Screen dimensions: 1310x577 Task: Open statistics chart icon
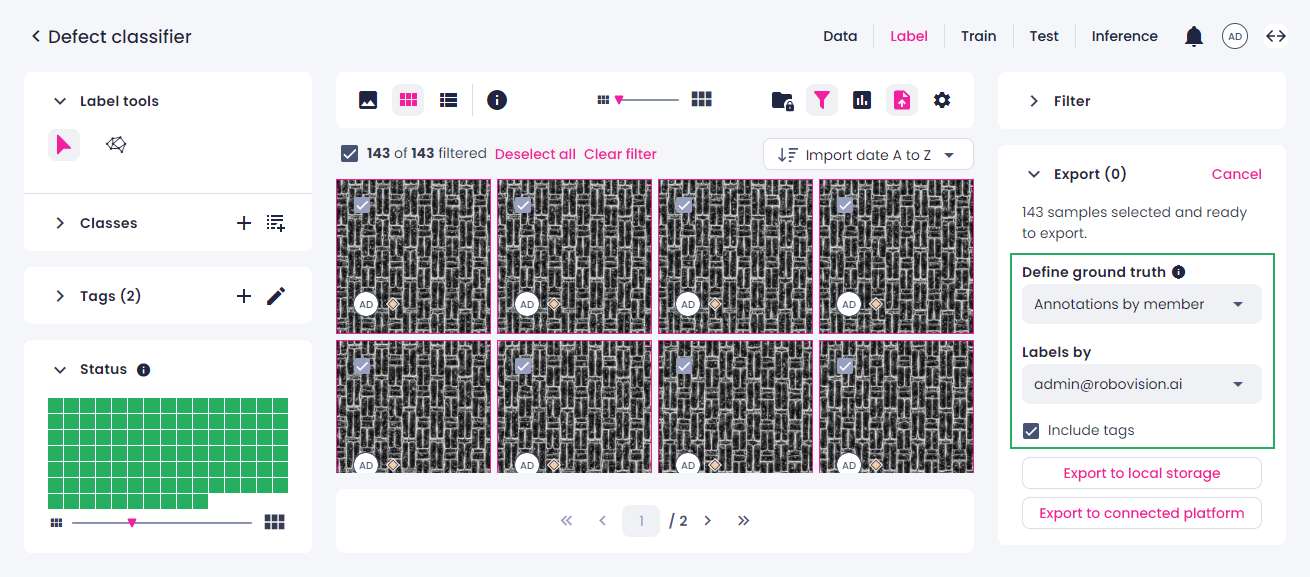click(x=862, y=100)
